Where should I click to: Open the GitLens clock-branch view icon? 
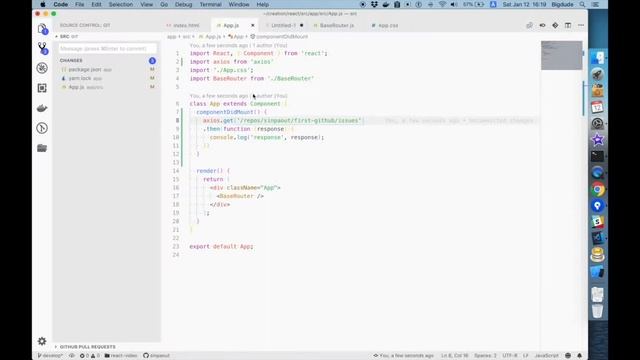click(42, 128)
